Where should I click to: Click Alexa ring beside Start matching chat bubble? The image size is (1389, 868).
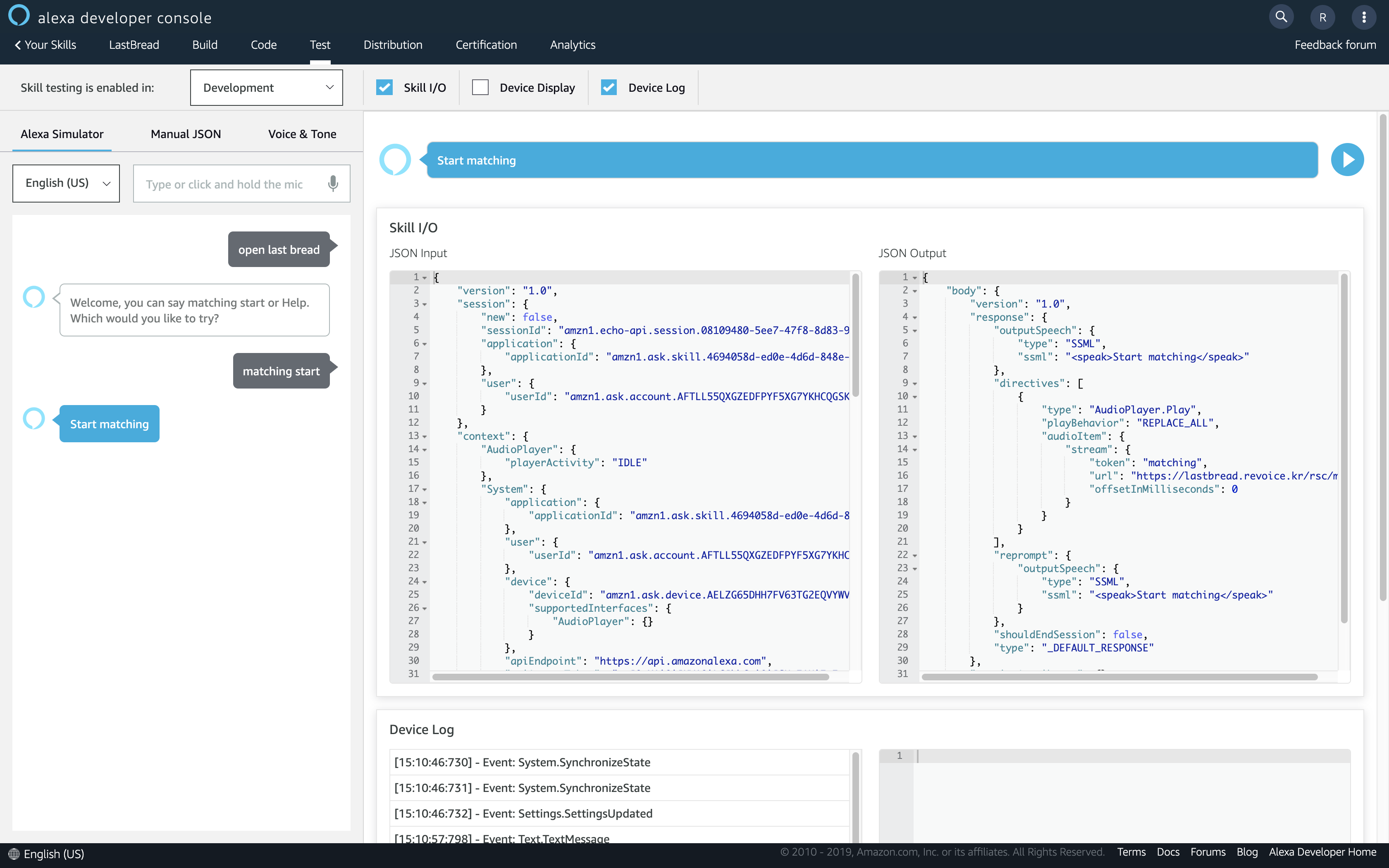[34, 418]
